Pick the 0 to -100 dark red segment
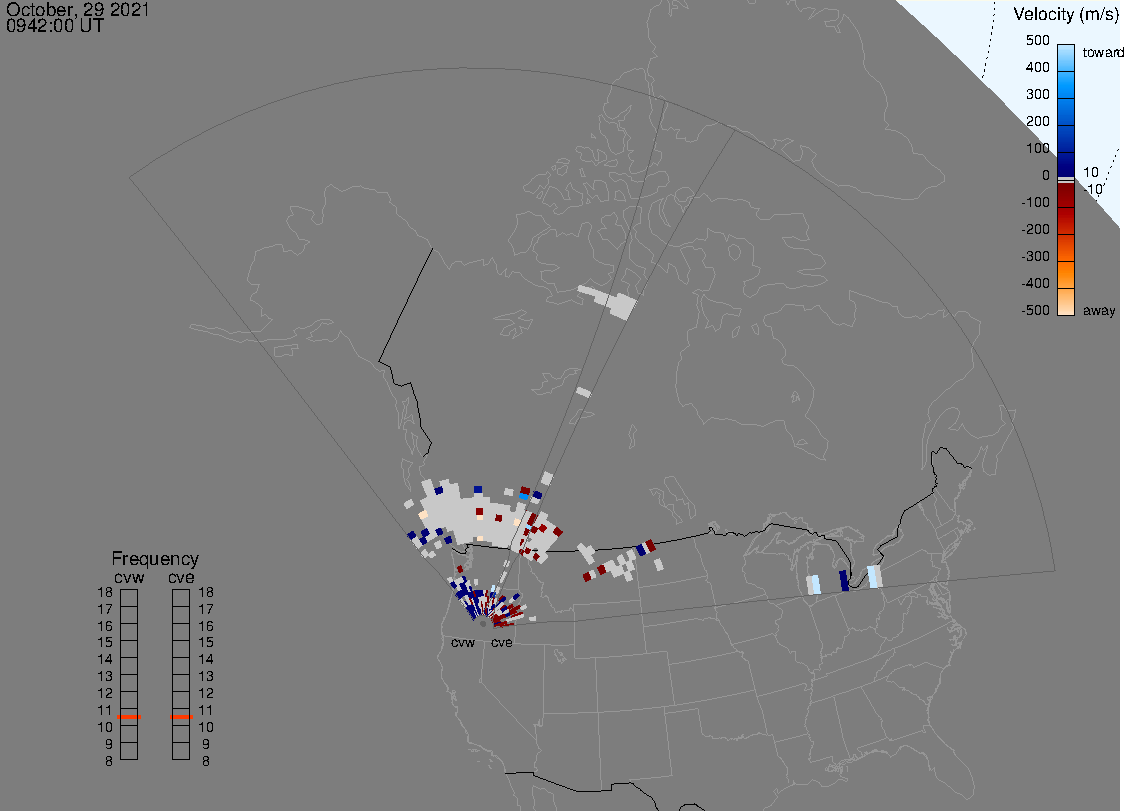Screen dimensions: 1124x811 1066,195
